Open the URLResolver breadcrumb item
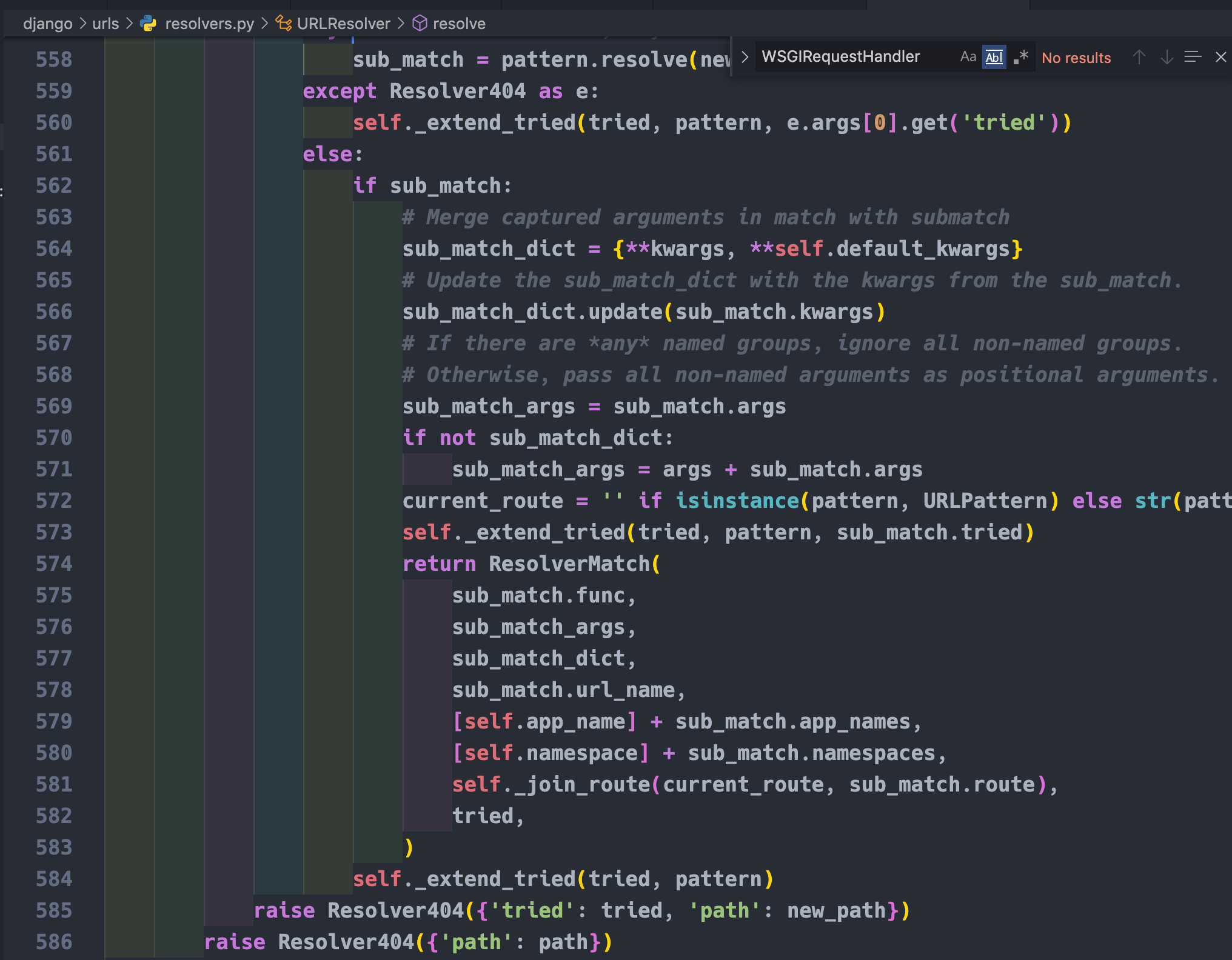Viewport: 1232px width, 960px height. [343, 24]
